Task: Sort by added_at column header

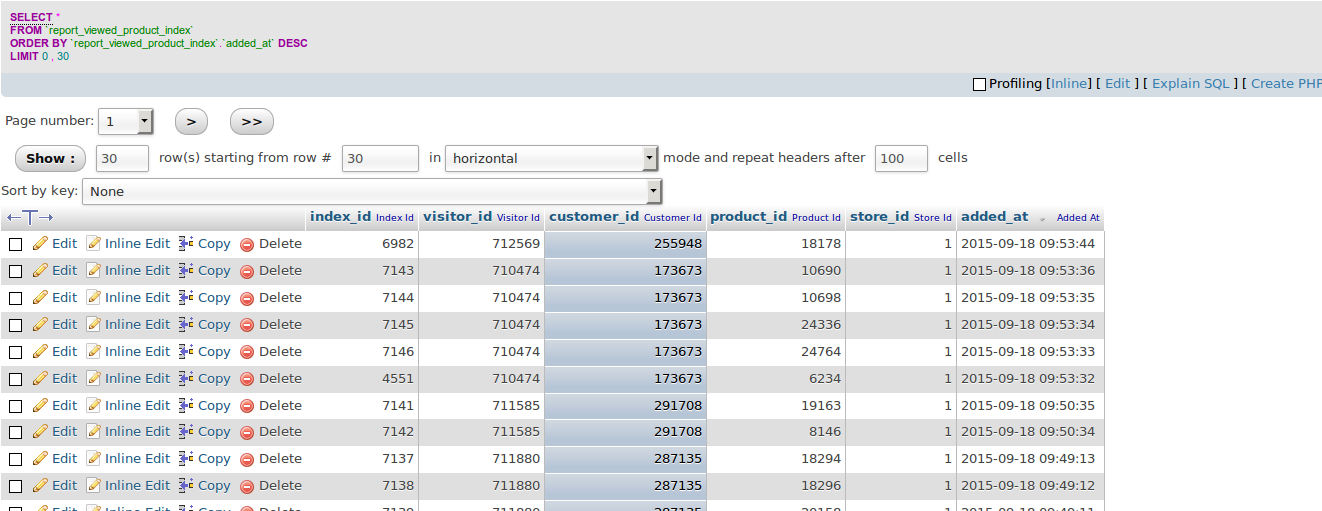Action: click(x=995, y=216)
